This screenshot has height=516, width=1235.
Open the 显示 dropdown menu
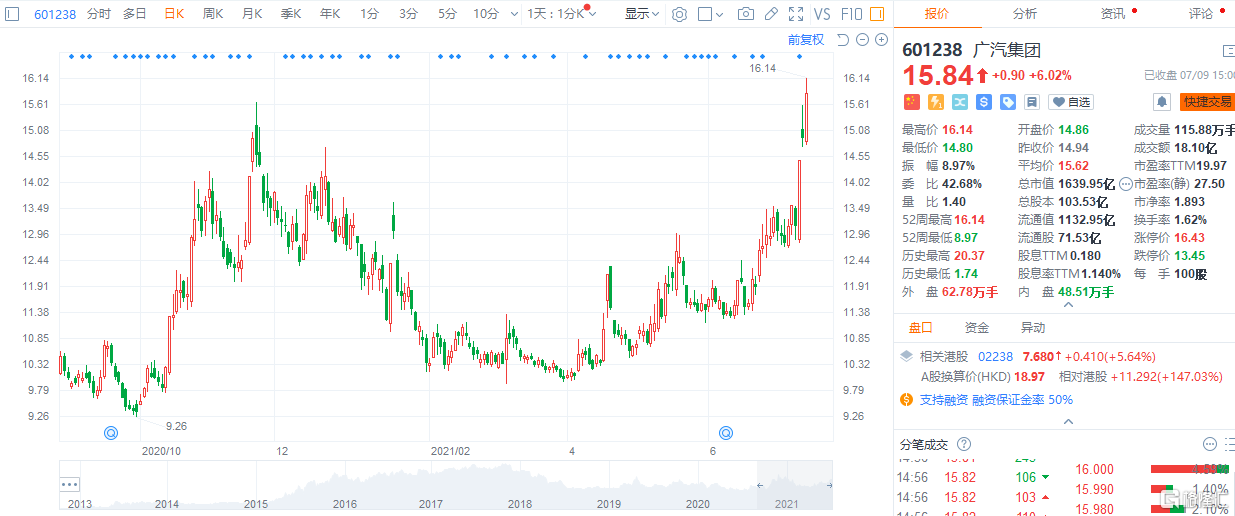(641, 14)
